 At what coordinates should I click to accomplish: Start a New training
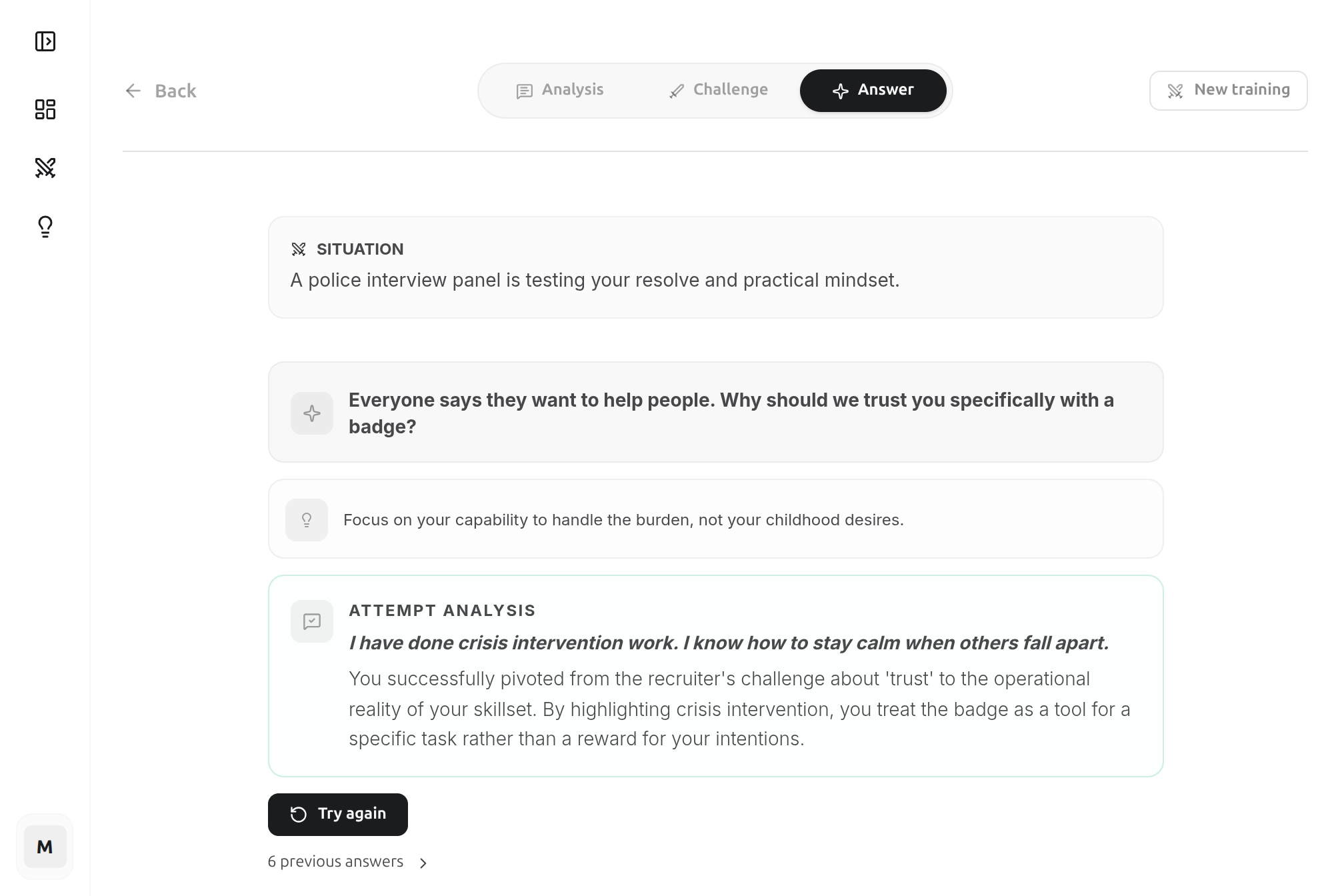[x=1228, y=90]
